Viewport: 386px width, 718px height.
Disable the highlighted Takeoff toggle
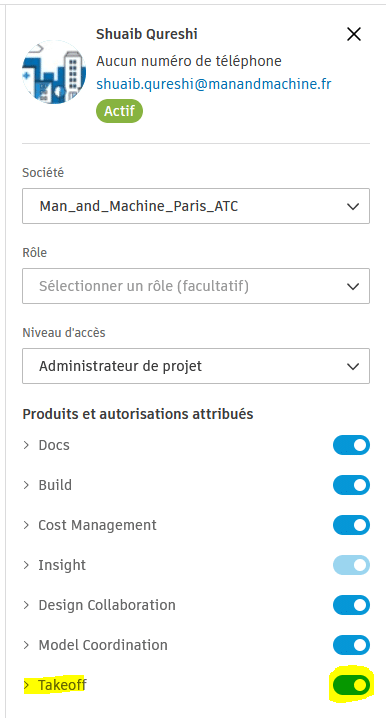351,685
